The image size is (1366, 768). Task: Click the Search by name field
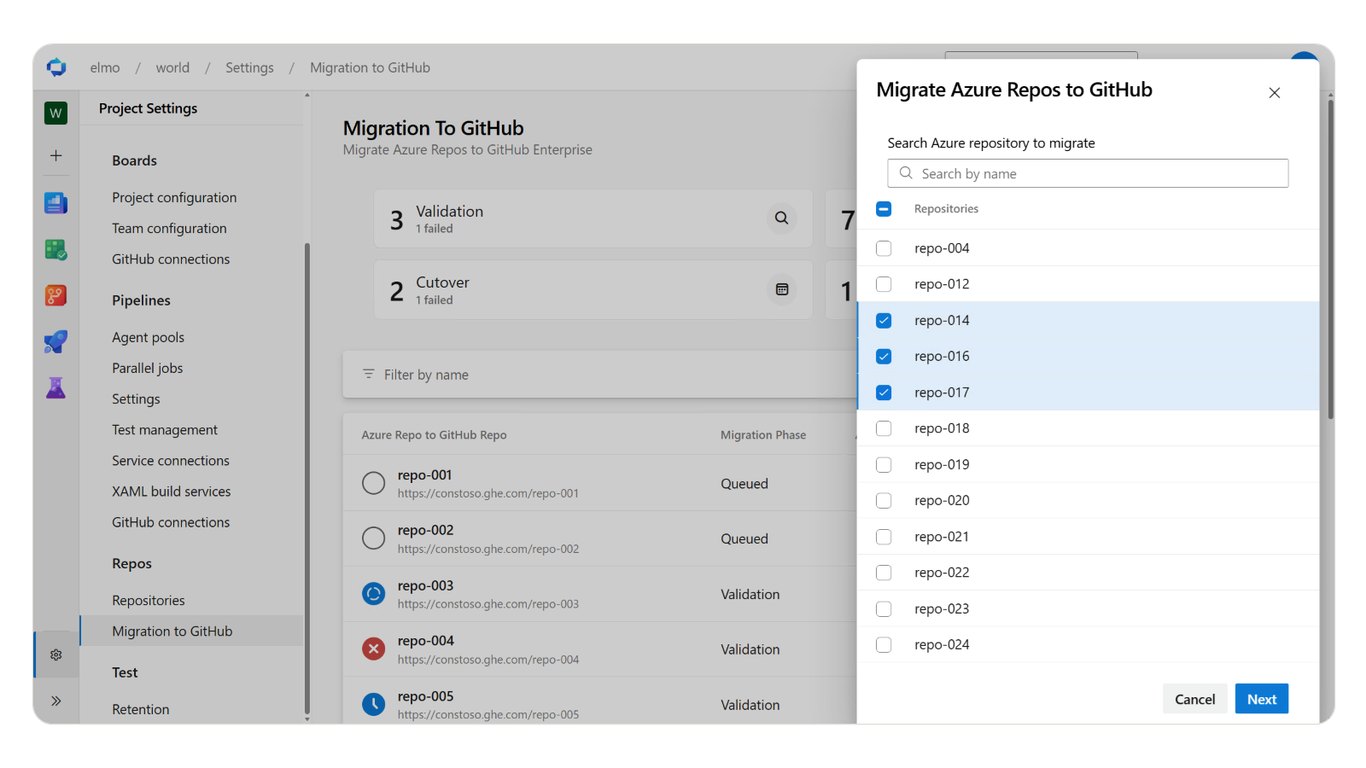[1088, 173]
